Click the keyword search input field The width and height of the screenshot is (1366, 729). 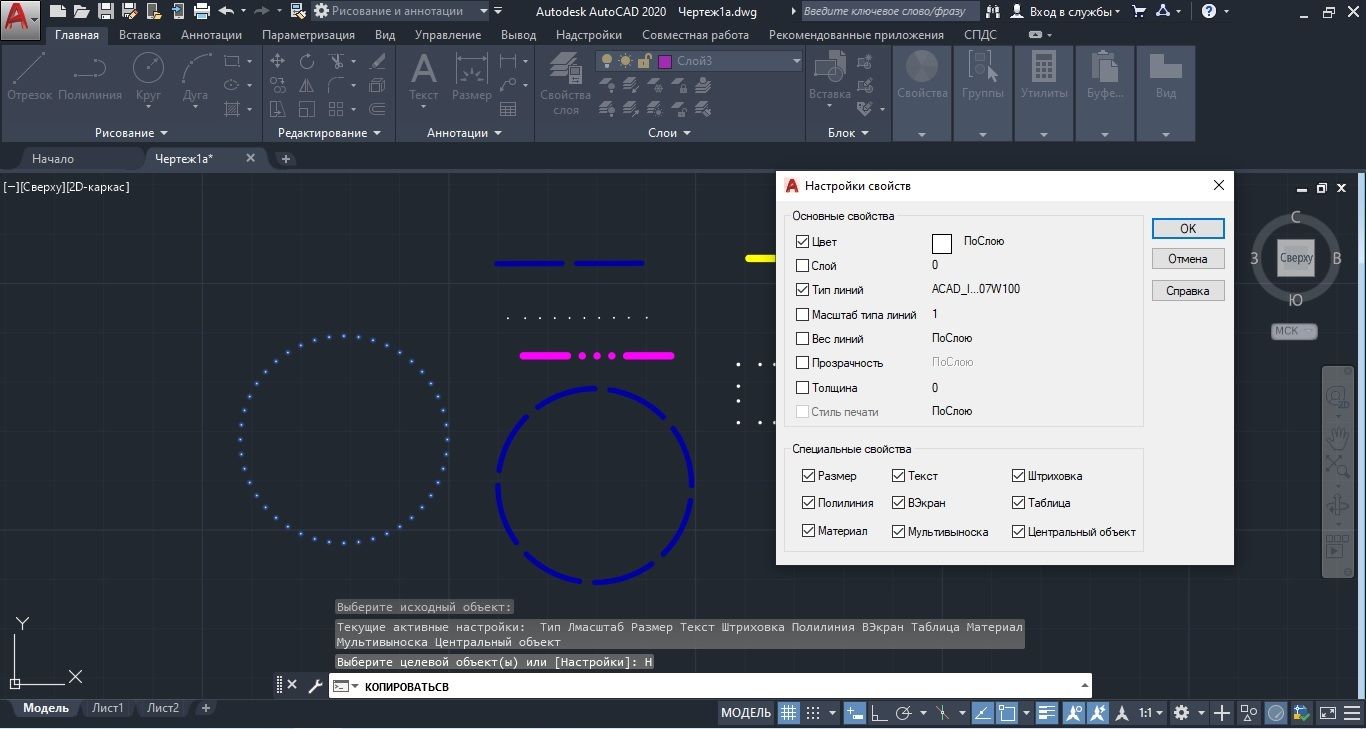click(x=891, y=11)
